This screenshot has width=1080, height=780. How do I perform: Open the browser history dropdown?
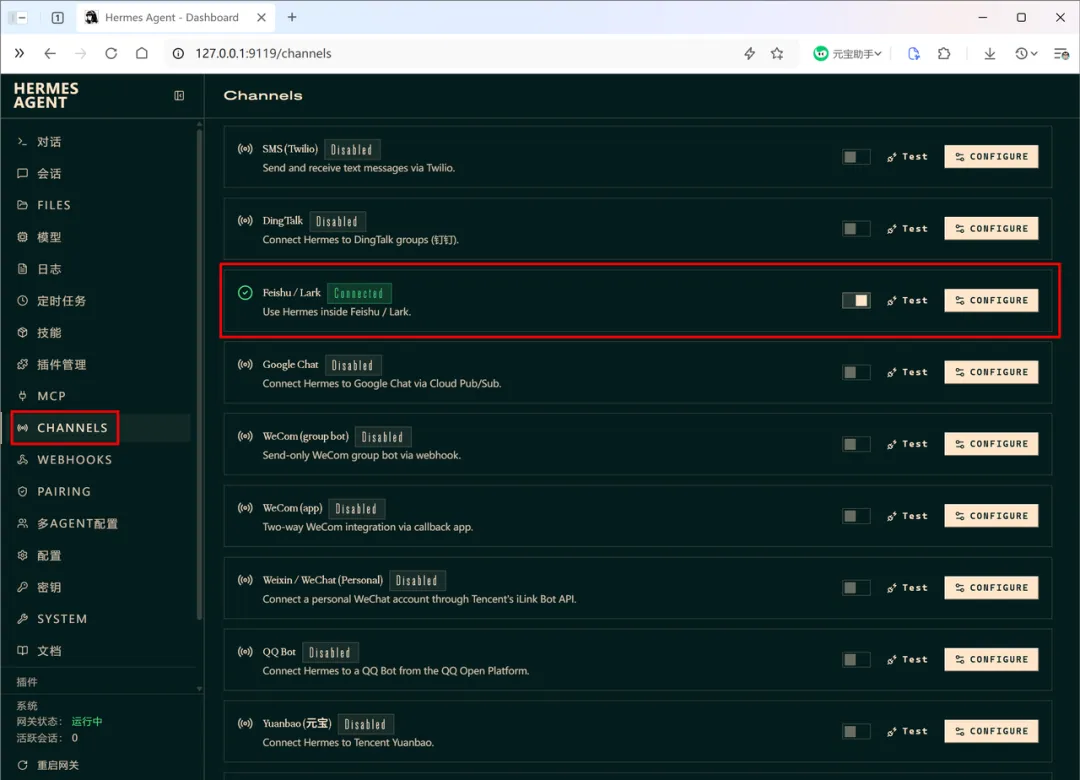click(1026, 54)
